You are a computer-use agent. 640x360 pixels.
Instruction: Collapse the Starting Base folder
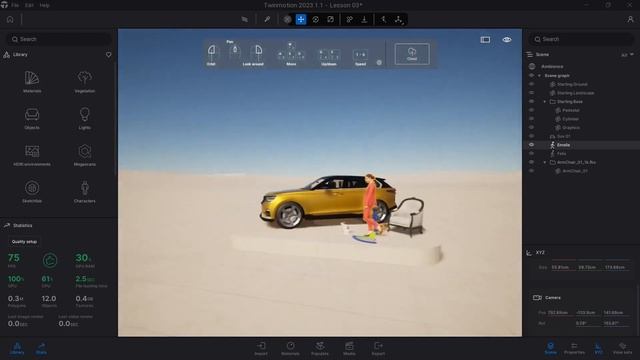pyautogui.click(x=545, y=101)
